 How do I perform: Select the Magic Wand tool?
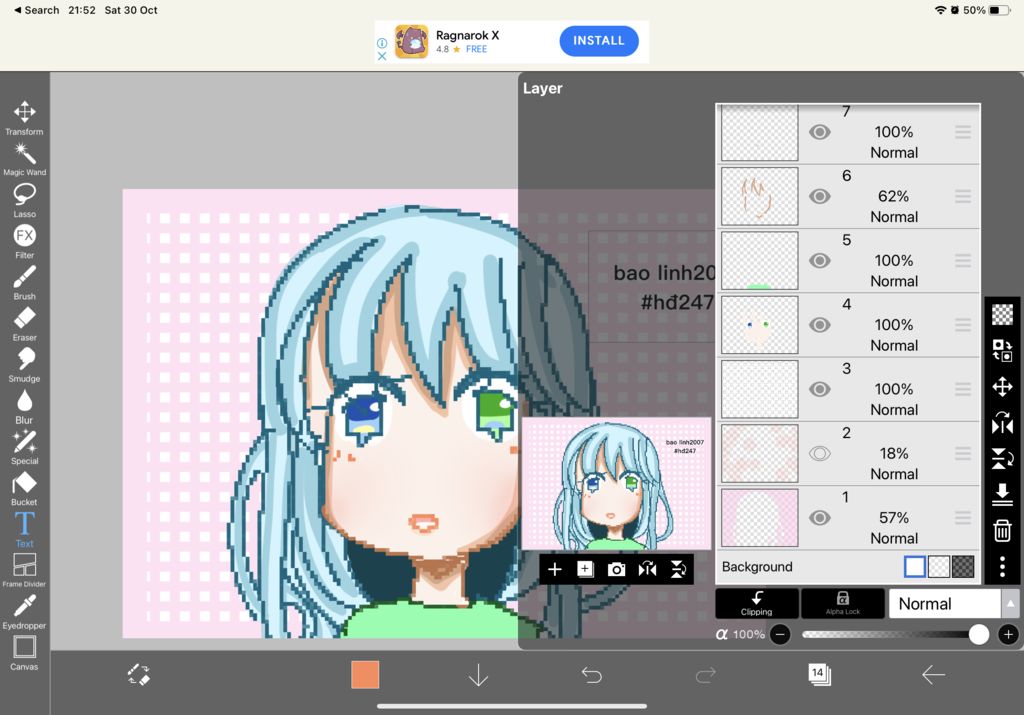click(x=24, y=159)
